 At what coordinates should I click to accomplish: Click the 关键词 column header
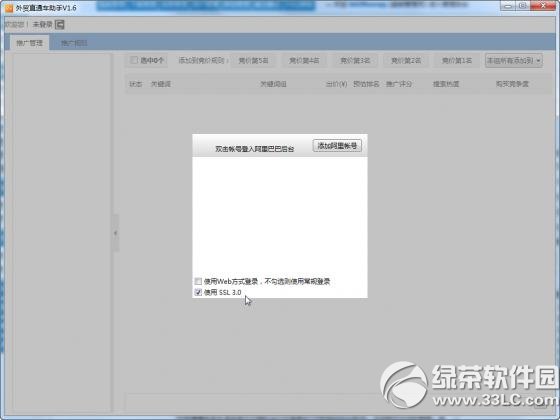pos(161,84)
